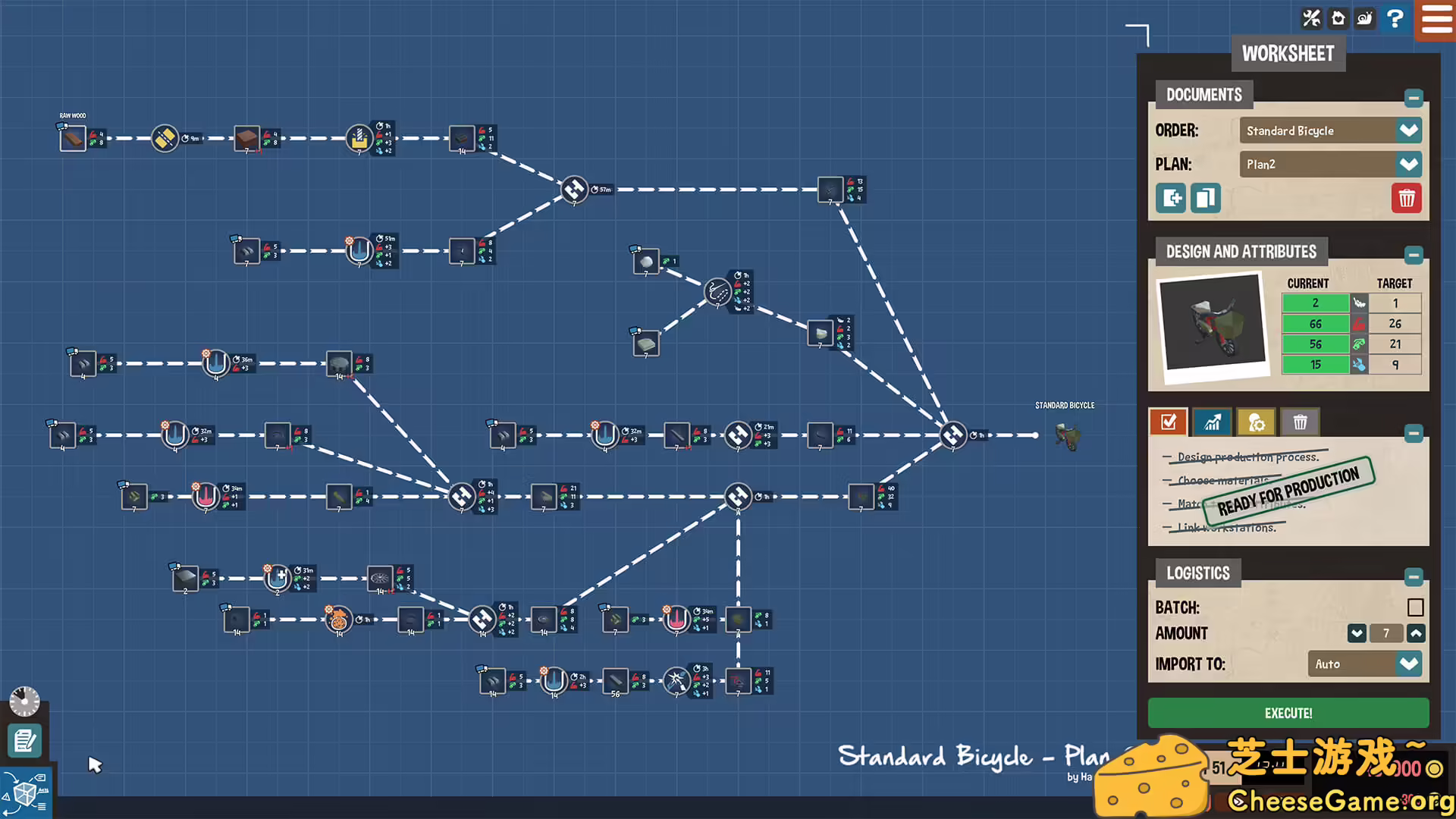
Task: Click the trash icon to delete Plan2
Action: click(1407, 198)
